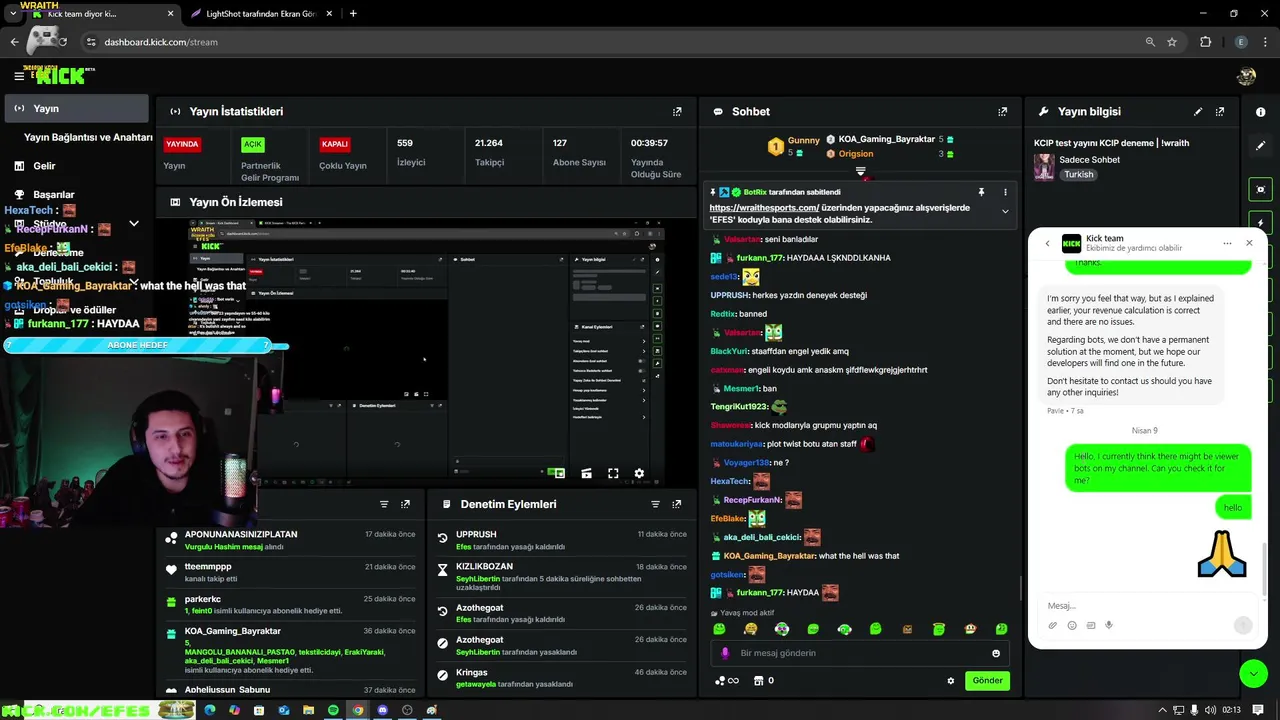Screen dimensions: 1280x720
Task: Pop out the Denetim Eylemleri panel
Action: (677, 504)
